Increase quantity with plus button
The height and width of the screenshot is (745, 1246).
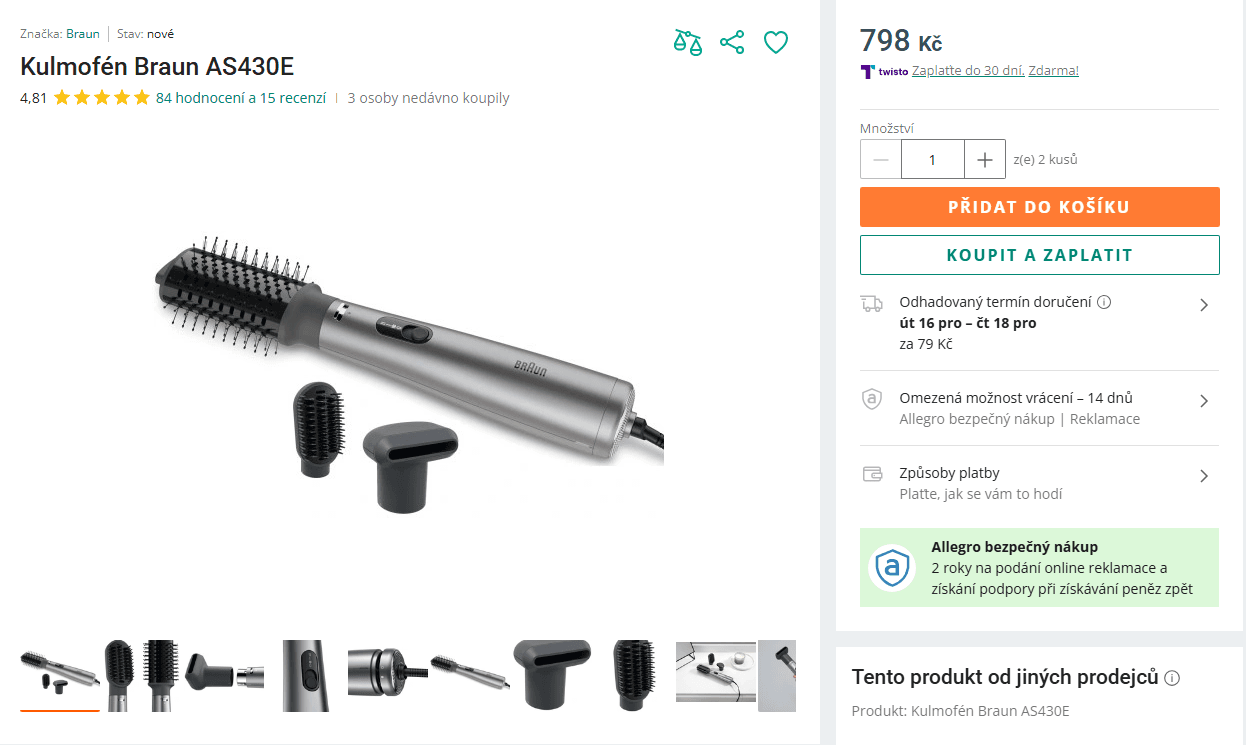pos(985,160)
